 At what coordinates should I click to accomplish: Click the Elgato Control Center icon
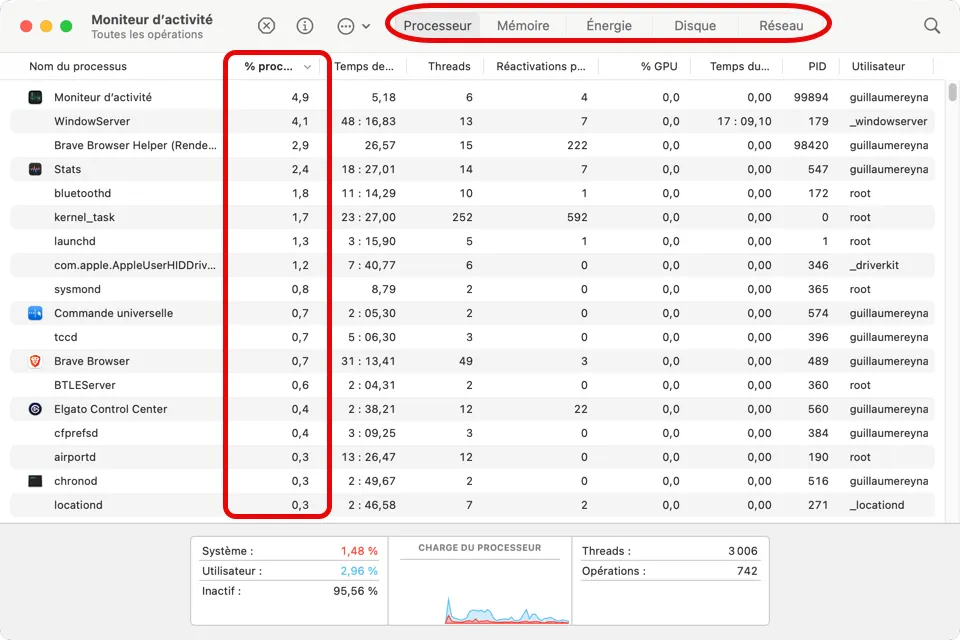[x=36, y=409]
